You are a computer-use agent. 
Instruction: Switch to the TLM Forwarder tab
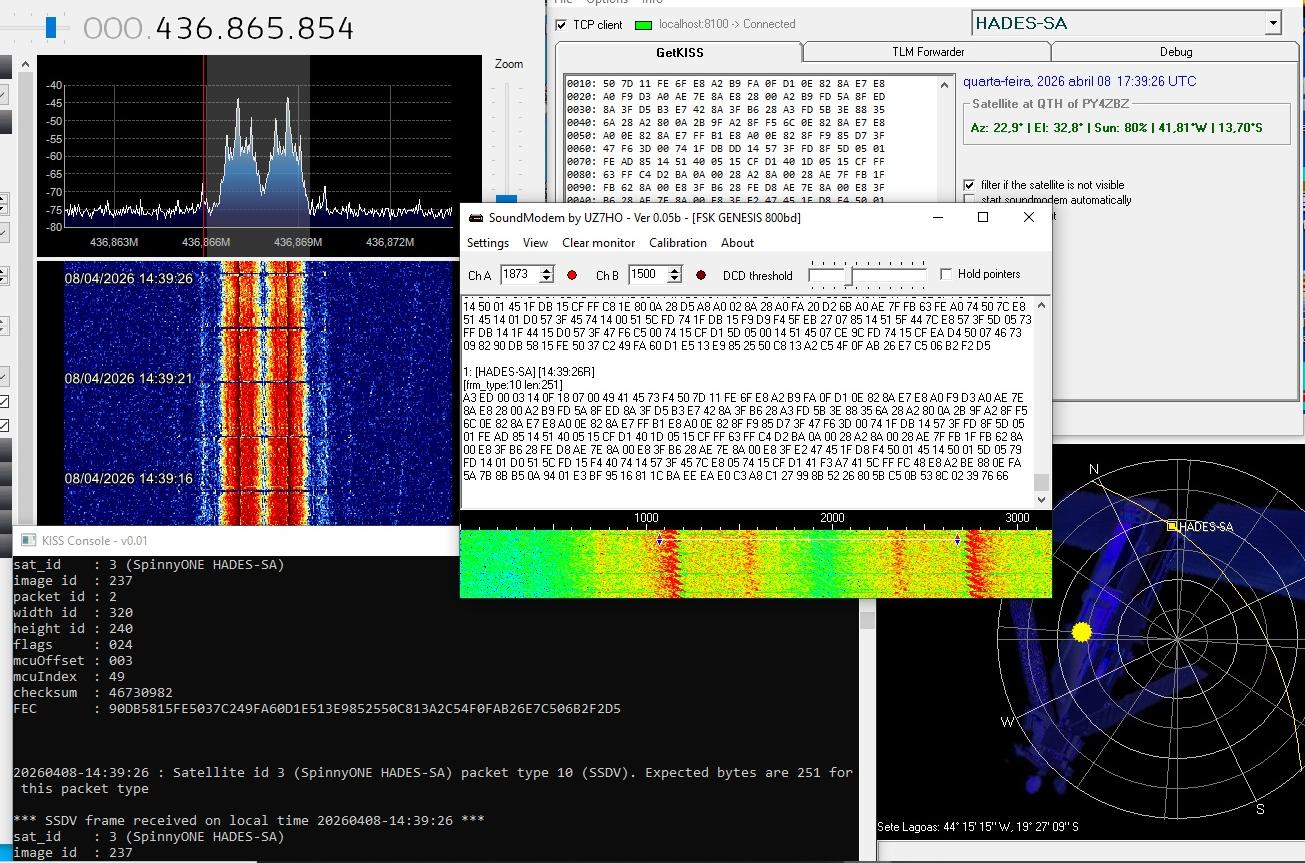[x=927, y=52]
